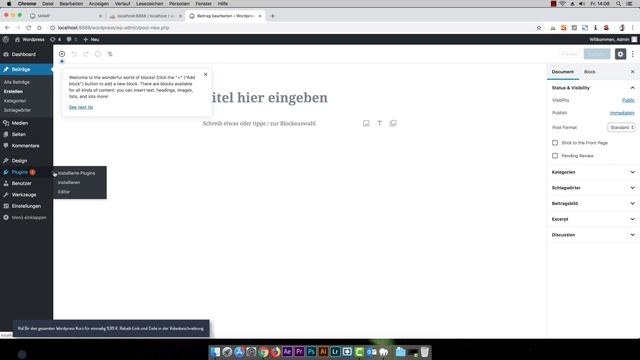Open the block navigation icon
Screen dimensions: 640x360
point(110,54)
